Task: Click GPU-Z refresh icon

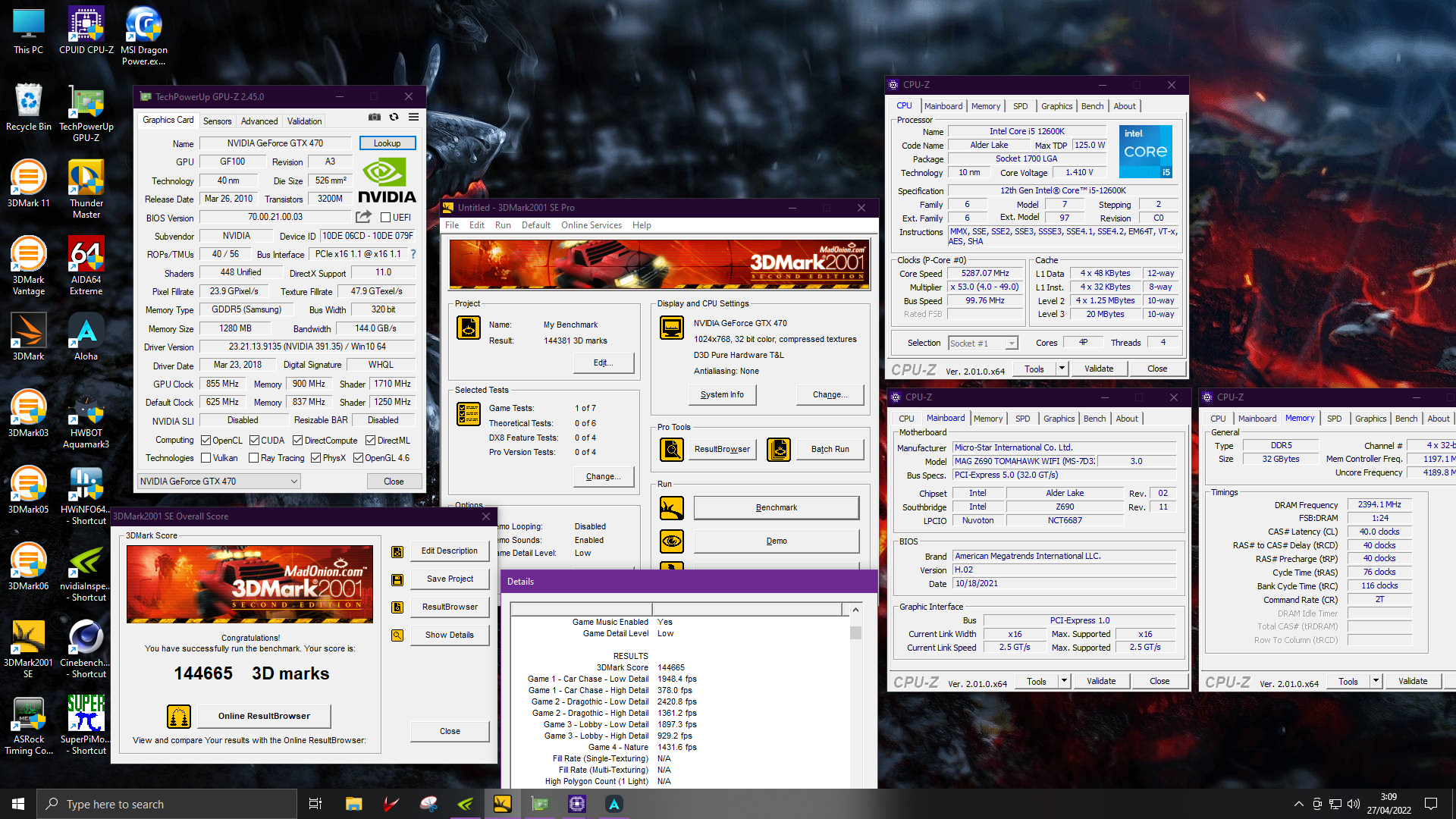Action: [x=394, y=118]
